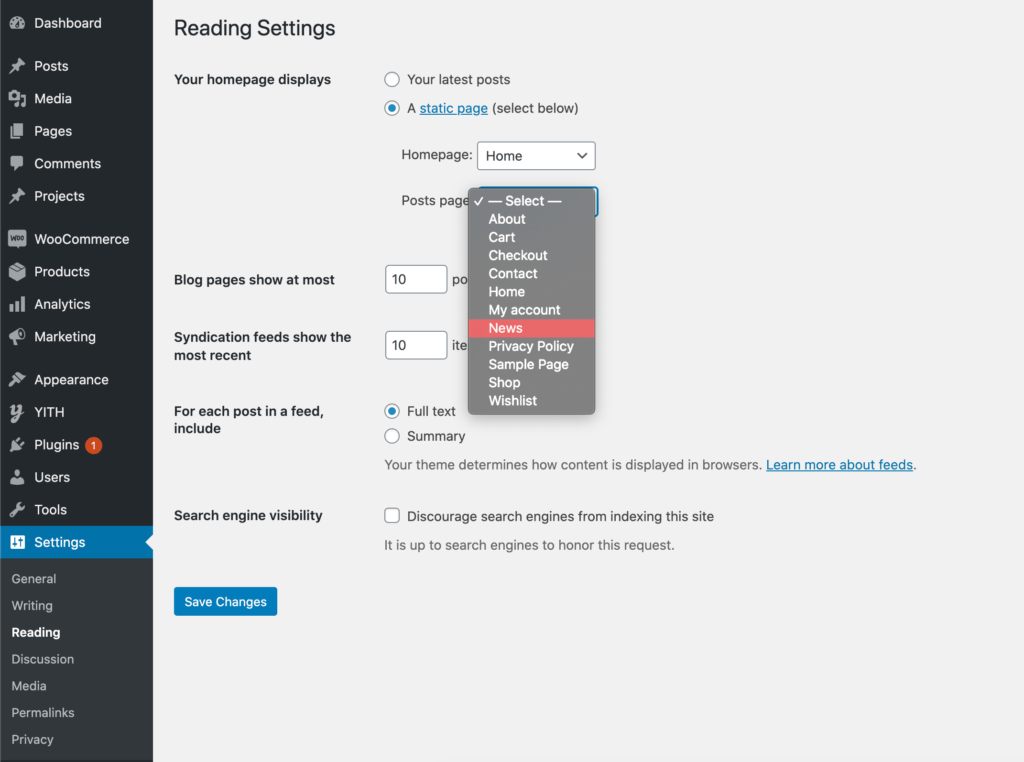Focus the syndication feeds number field
The width and height of the screenshot is (1024, 762).
(415, 345)
